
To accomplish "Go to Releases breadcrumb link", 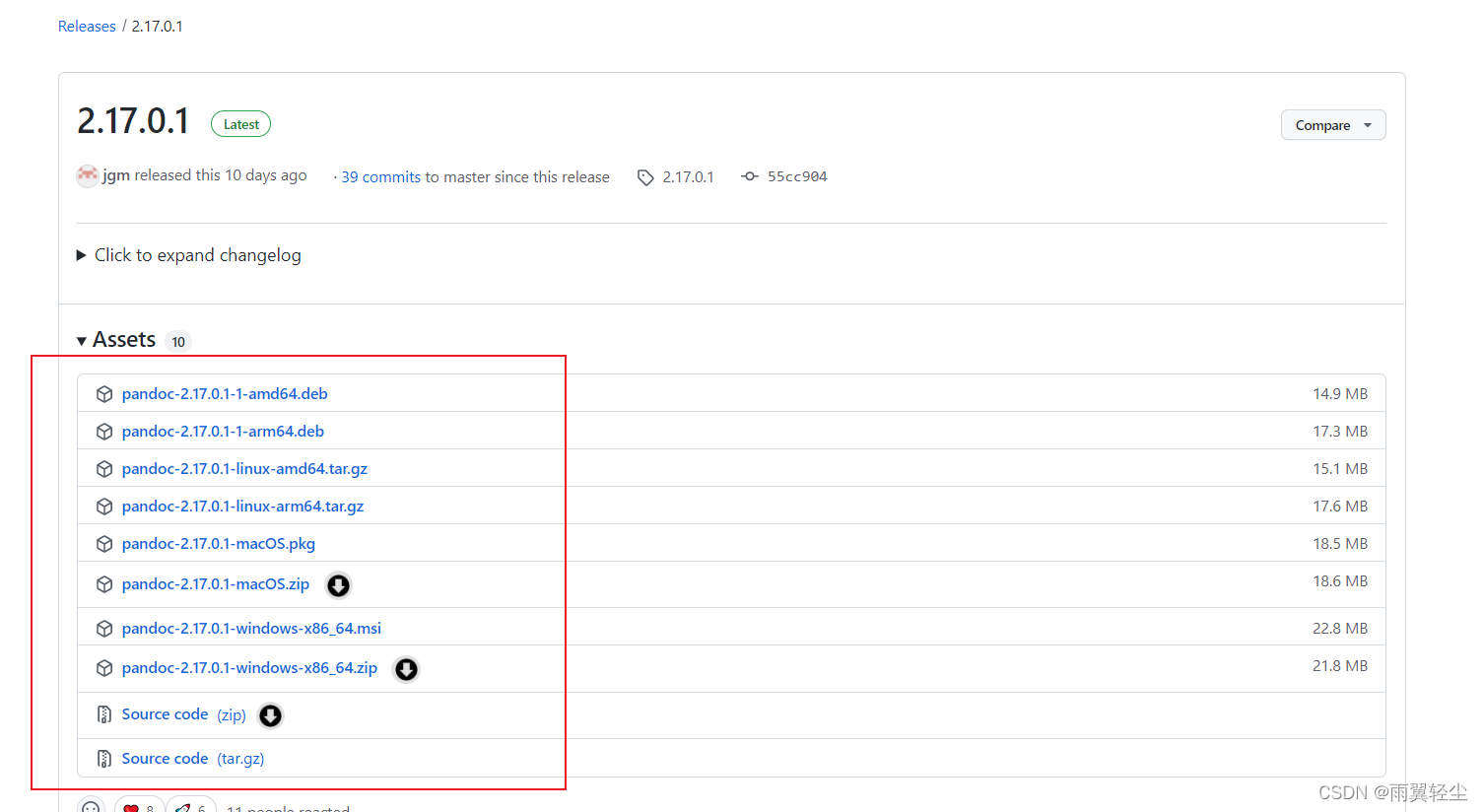I will pos(87,27).
